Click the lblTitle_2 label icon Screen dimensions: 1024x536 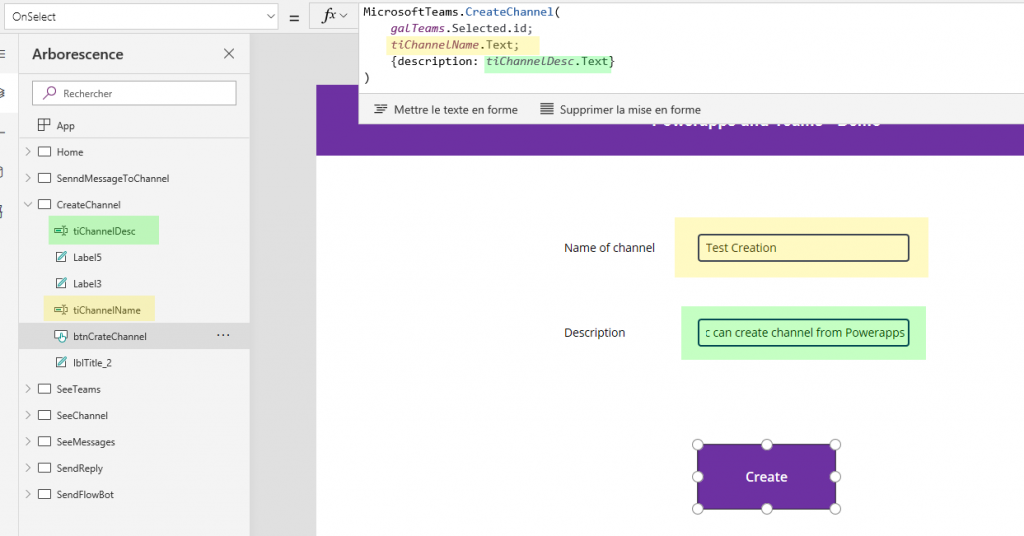[61, 362]
